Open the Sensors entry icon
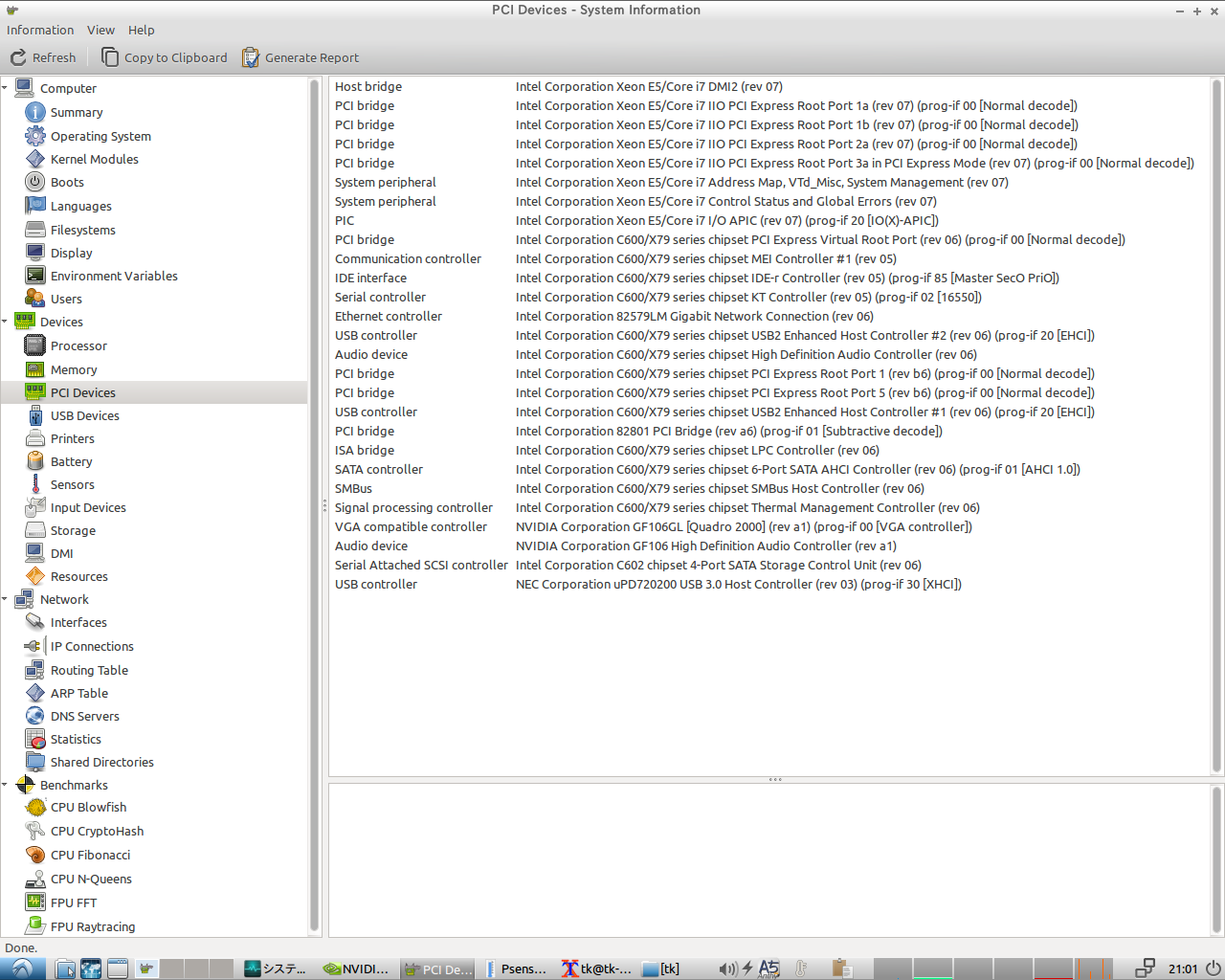The height and width of the screenshot is (980, 1225). tap(35, 484)
